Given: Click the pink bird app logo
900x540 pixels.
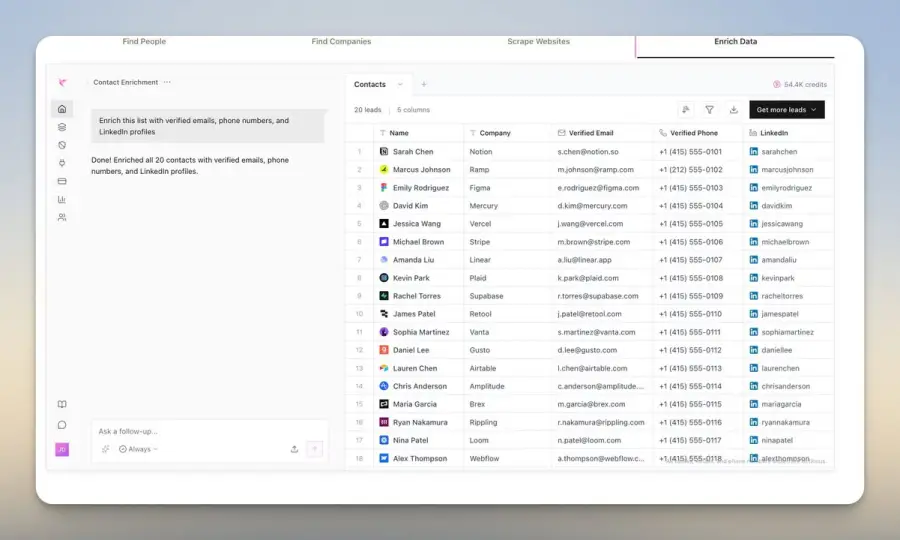Looking at the screenshot, I should (63, 83).
